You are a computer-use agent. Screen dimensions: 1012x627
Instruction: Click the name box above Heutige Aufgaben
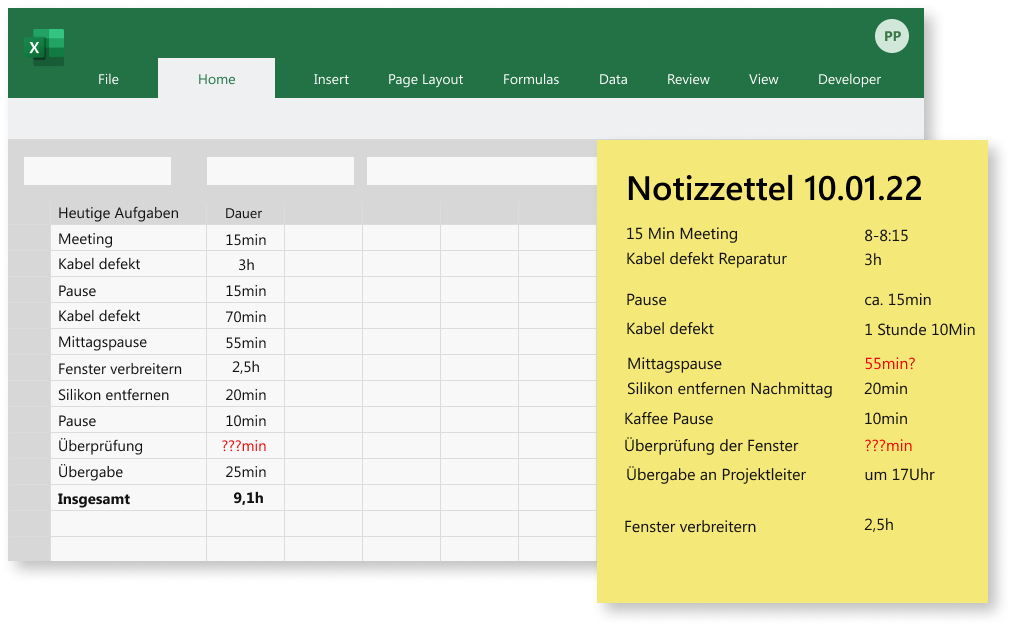pyautogui.click(x=97, y=171)
